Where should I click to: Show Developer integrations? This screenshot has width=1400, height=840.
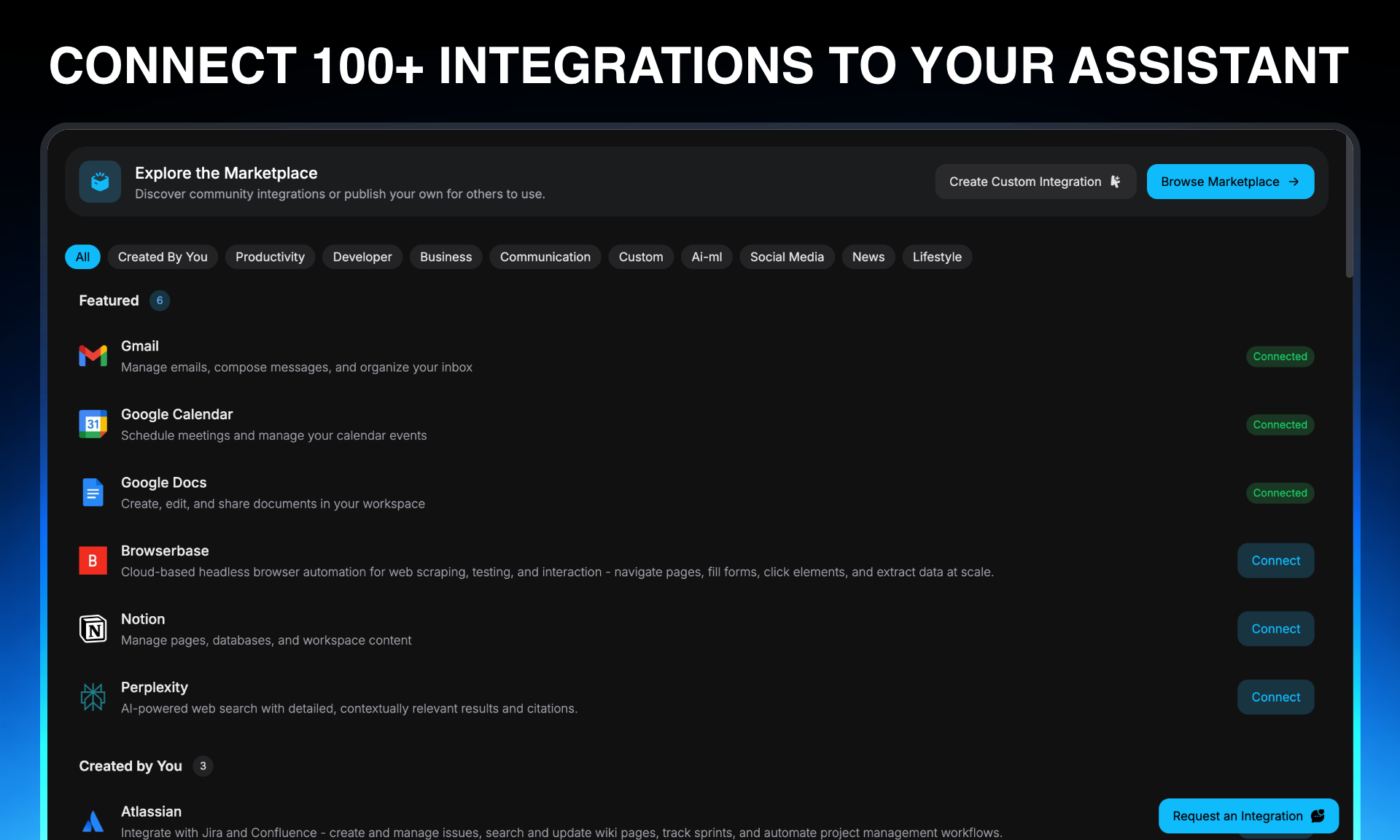pyautogui.click(x=362, y=257)
